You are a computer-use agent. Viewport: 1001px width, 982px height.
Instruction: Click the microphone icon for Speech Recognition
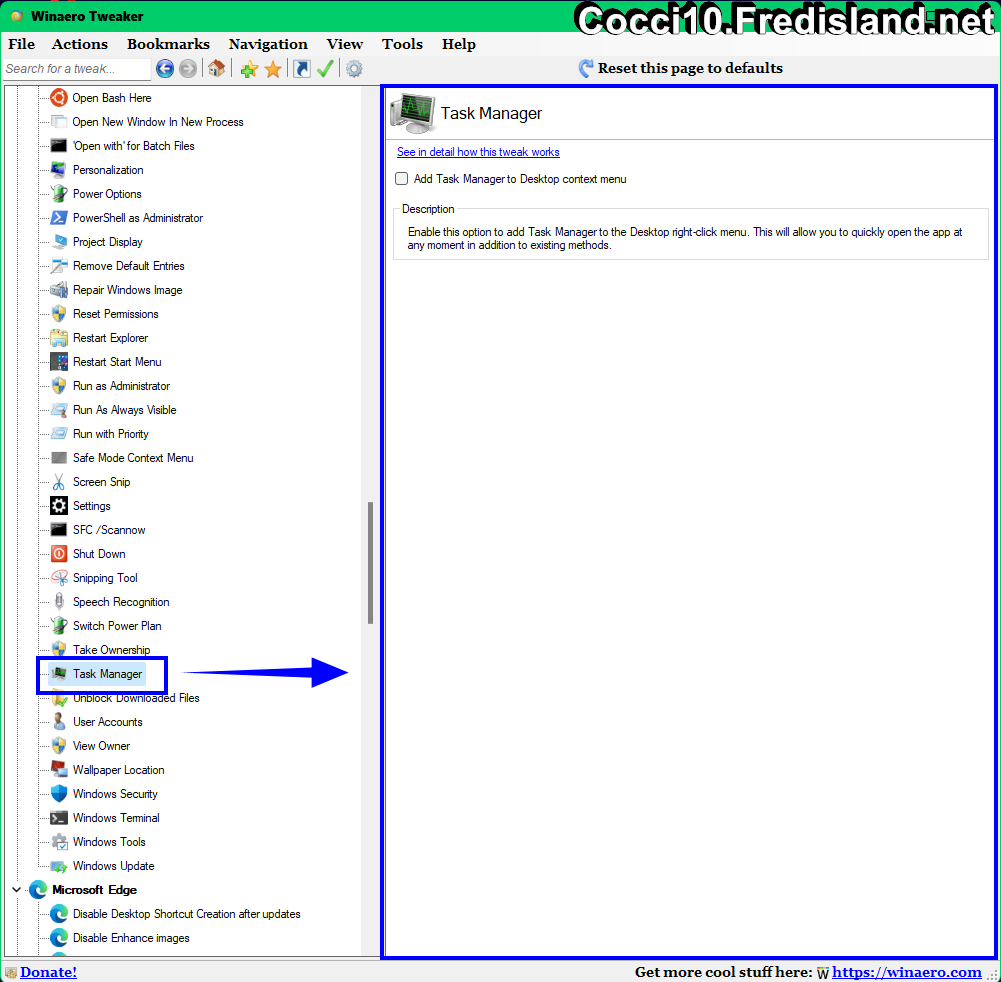(x=59, y=601)
